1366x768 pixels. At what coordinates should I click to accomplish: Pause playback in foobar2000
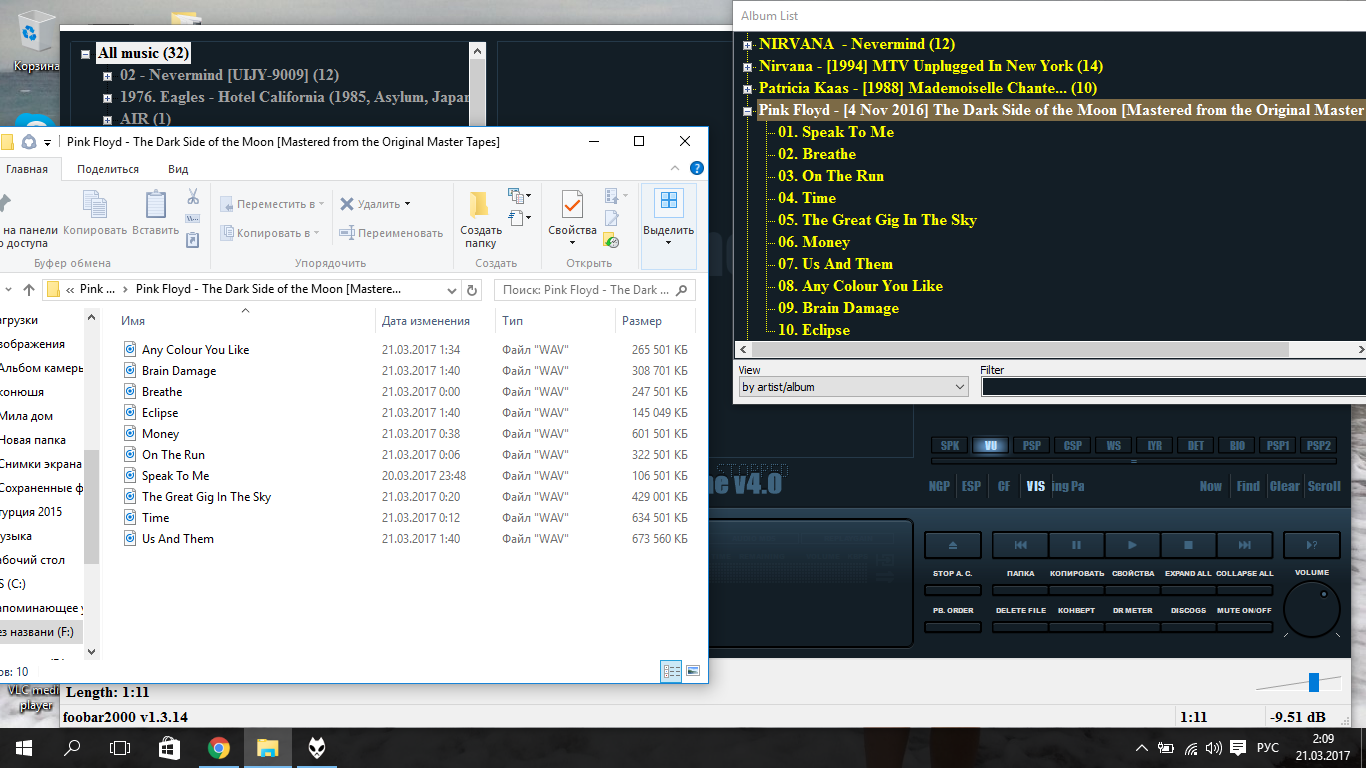pyautogui.click(x=1076, y=545)
